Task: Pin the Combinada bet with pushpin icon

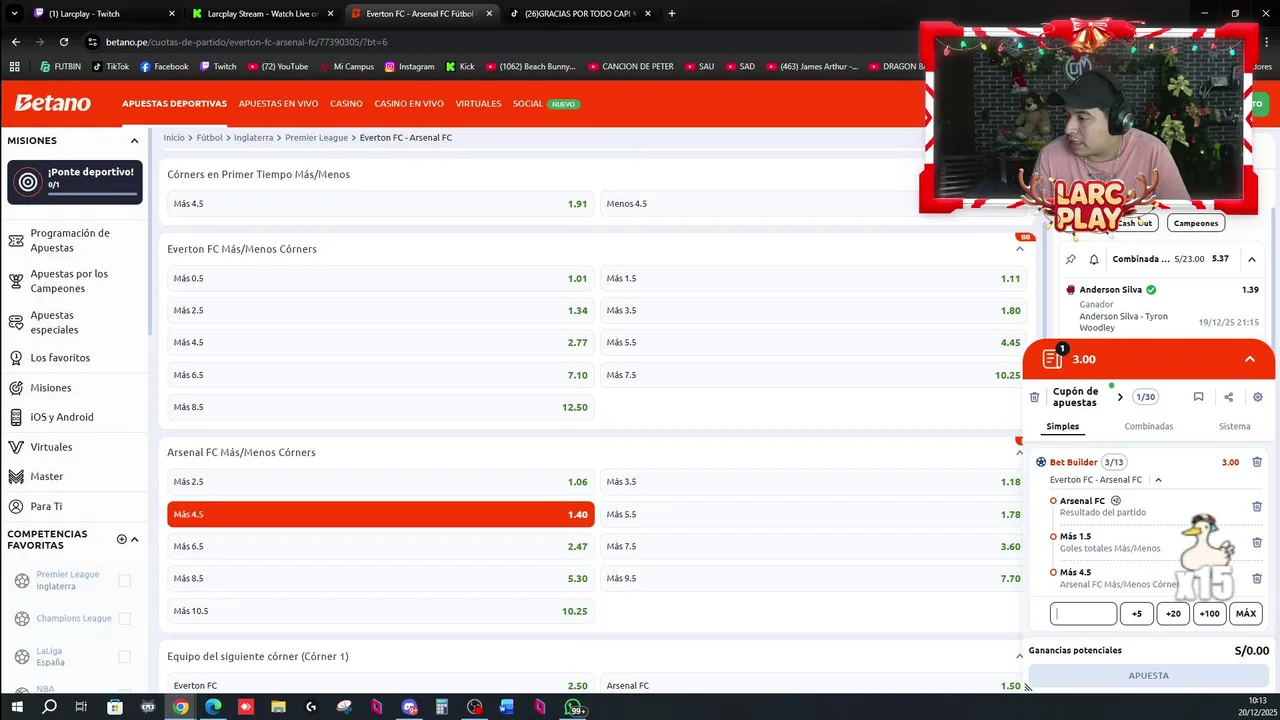Action: pyautogui.click(x=1071, y=259)
